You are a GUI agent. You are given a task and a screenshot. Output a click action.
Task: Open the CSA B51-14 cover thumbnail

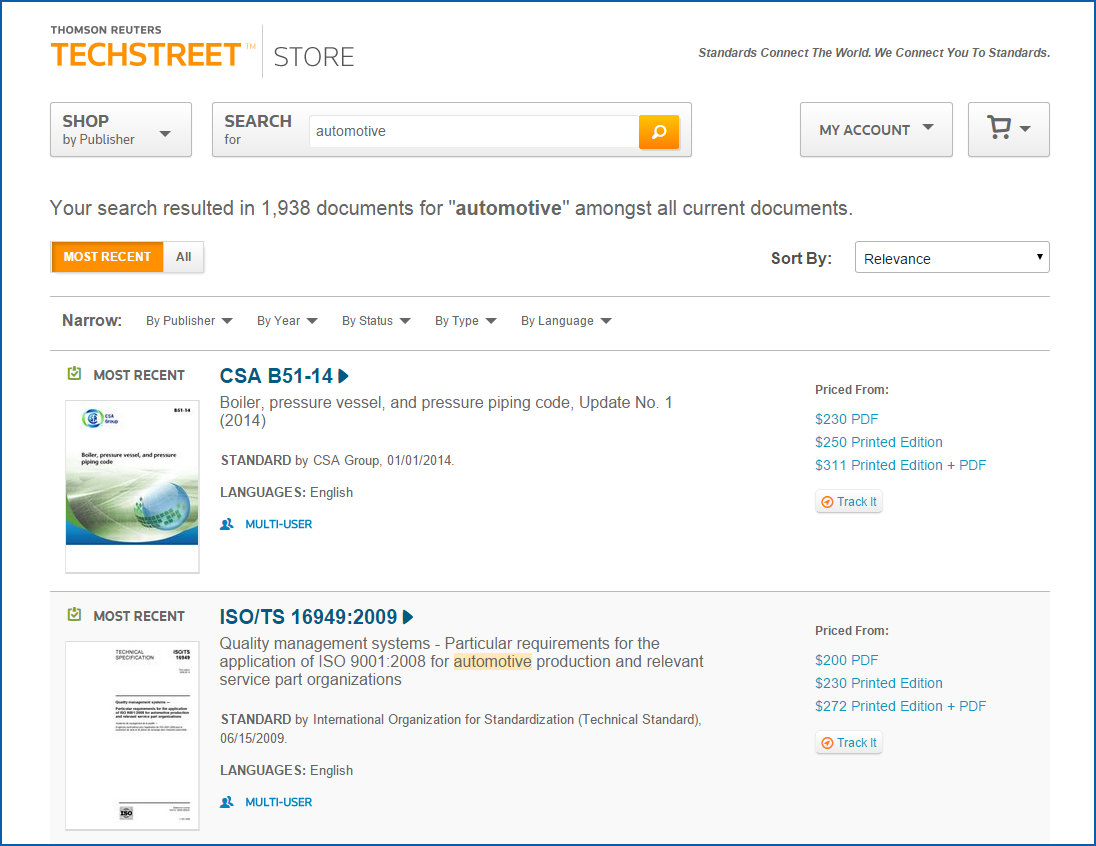point(132,487)
